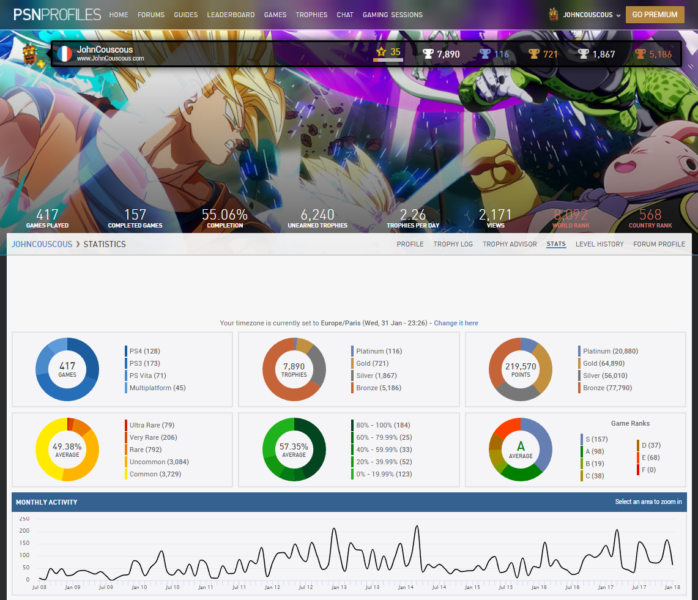The width and height of the screenshot is (698, 600).
Task: Select the STATS tab
Action: coord(556,244)
